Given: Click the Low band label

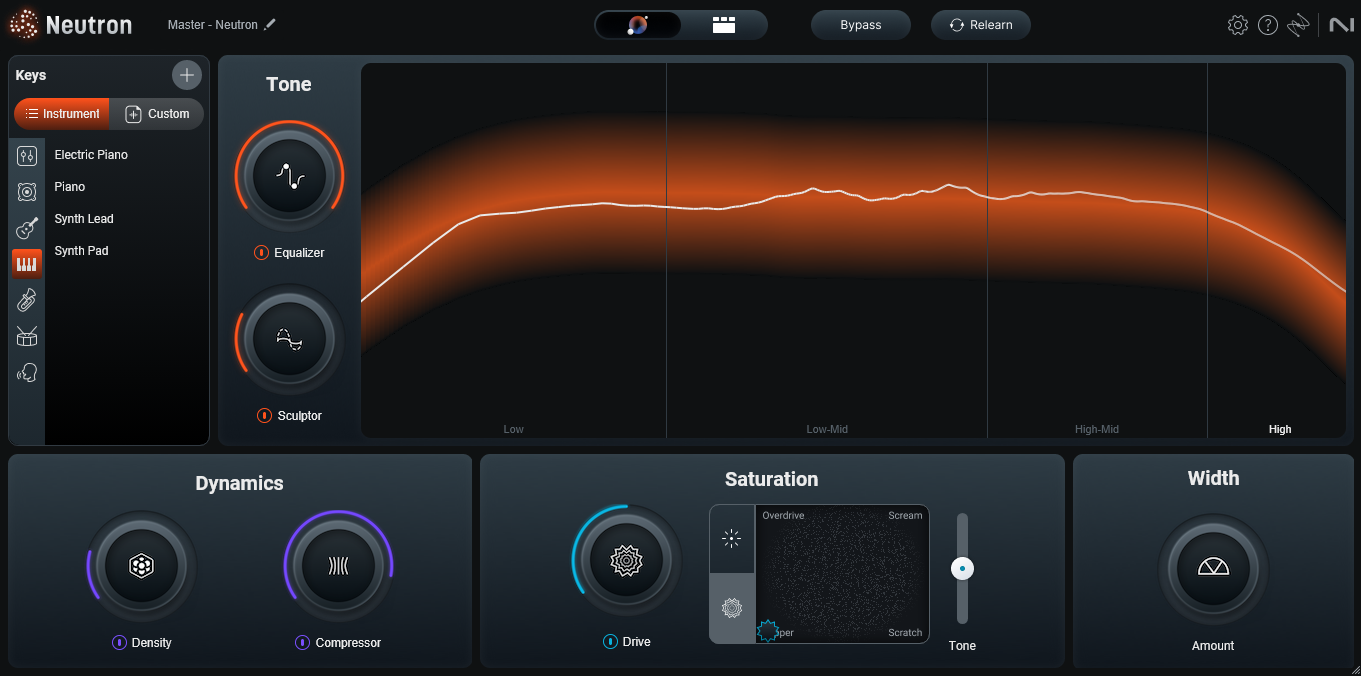Looking at the screenshot, I should point(513,429).
